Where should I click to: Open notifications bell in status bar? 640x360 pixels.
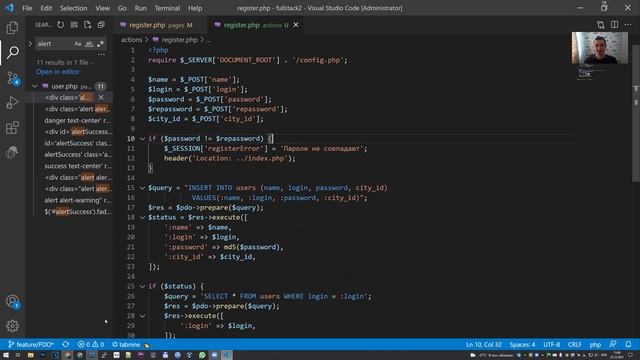click(628, 344)
